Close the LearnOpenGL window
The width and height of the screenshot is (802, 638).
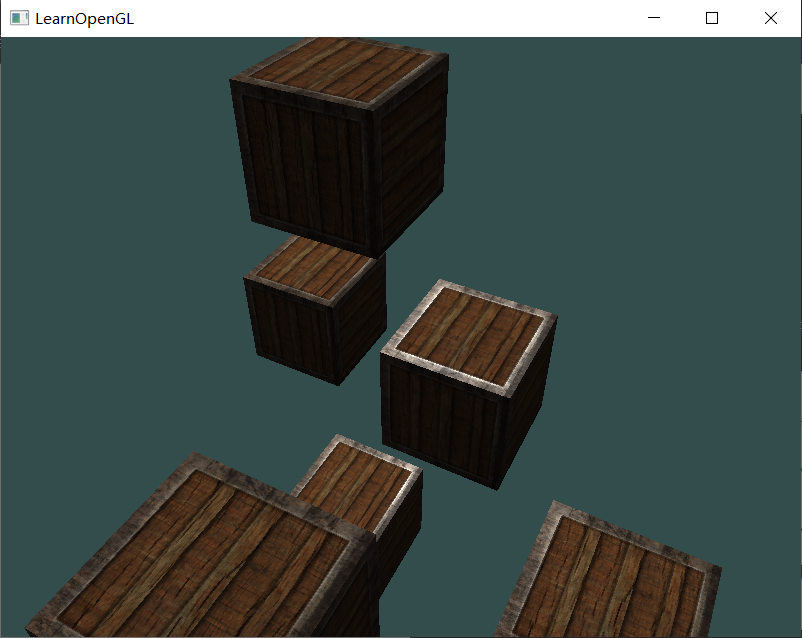[771, 18]
